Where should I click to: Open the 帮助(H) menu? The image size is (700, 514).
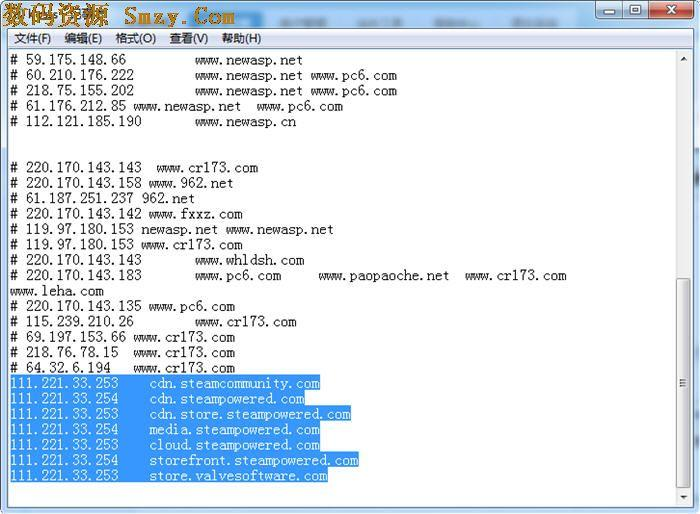(x=242, y=38)
